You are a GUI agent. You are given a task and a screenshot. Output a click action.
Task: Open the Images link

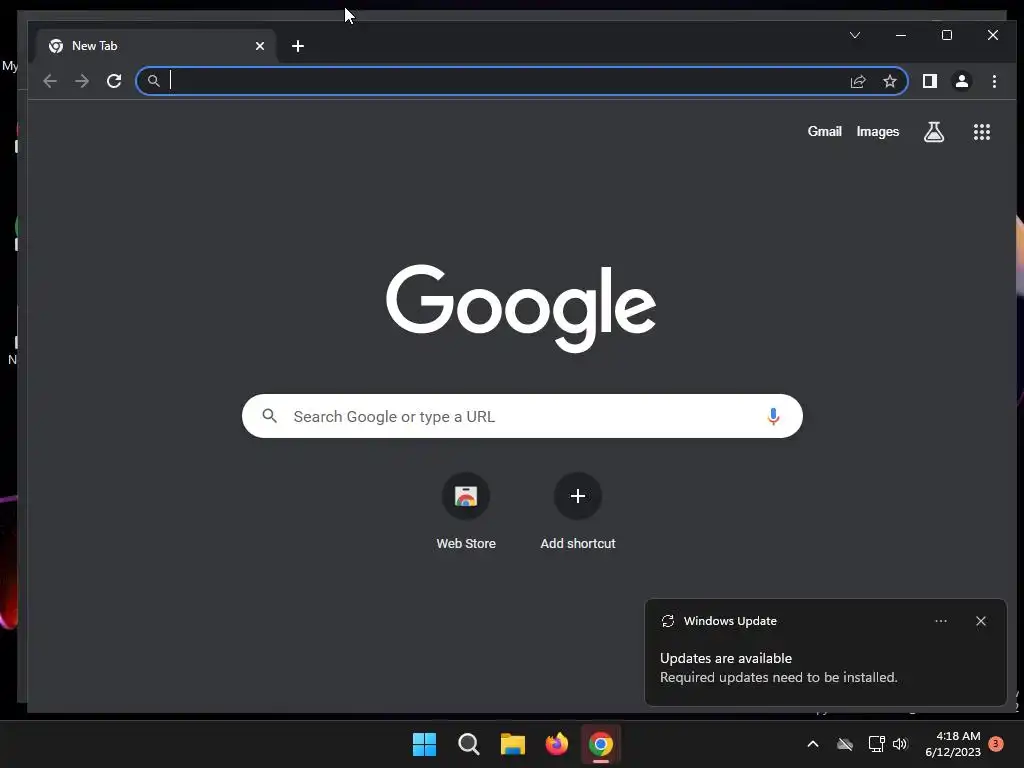[878, 131]
